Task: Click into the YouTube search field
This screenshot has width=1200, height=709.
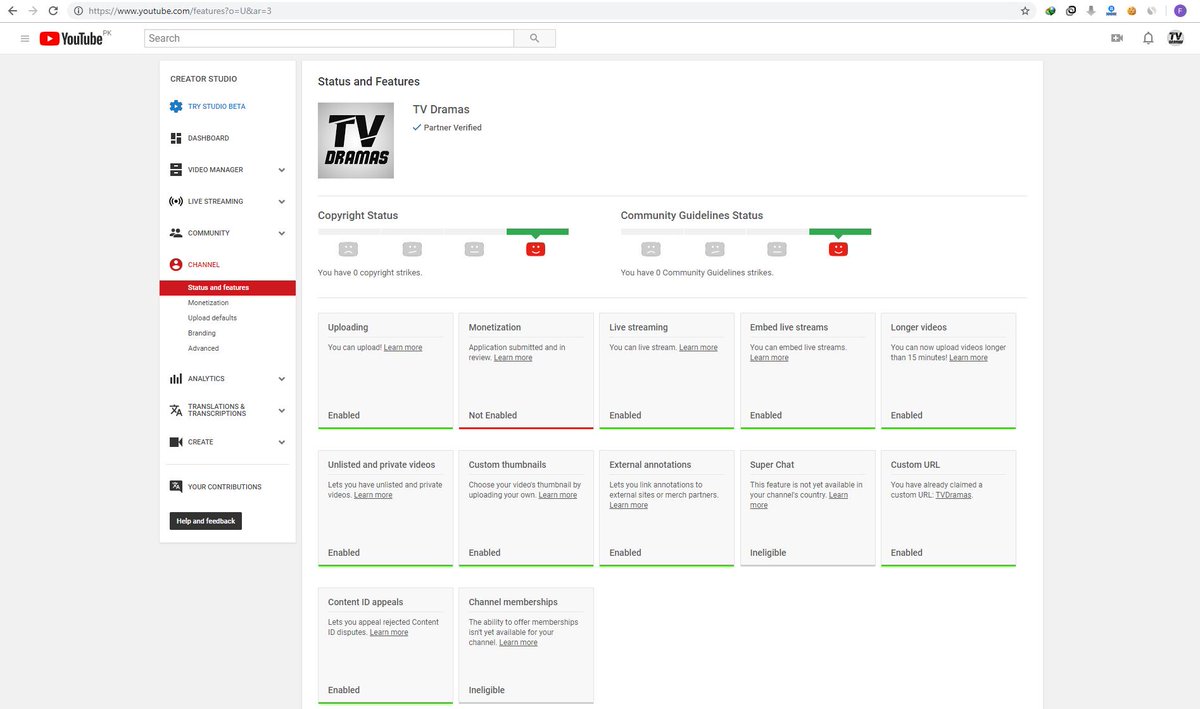Action: [329, 38]
